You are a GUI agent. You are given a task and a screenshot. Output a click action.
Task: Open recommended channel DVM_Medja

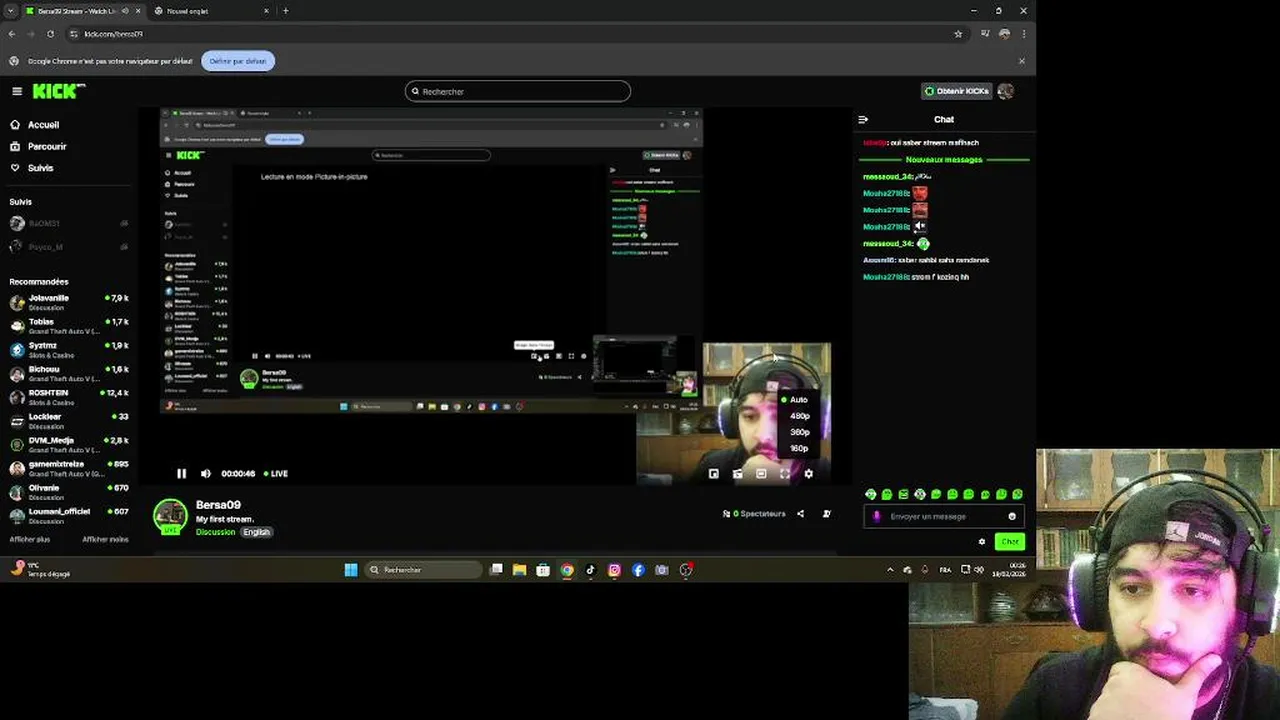click(x=68, y=444)
